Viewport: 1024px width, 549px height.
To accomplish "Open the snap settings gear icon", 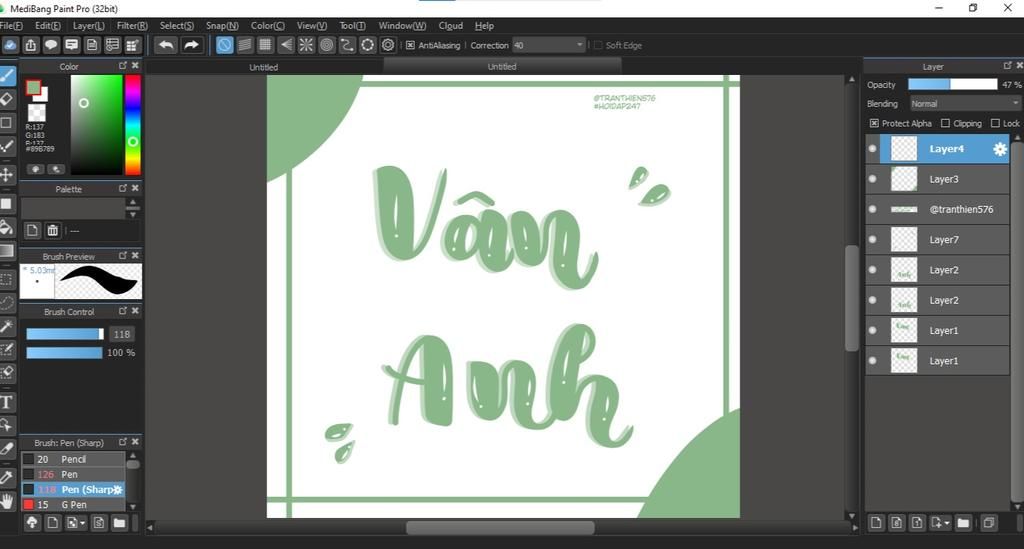I will (x=388, y=45).
